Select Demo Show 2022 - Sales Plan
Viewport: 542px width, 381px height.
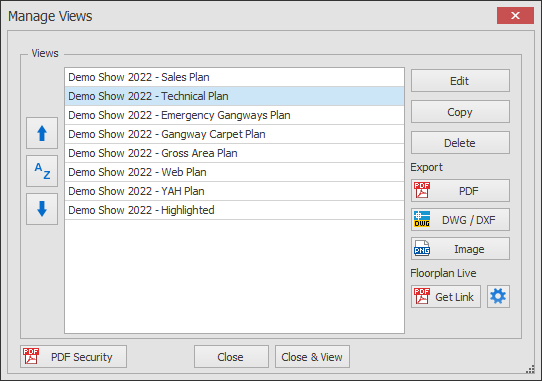[x=234, y=77]
